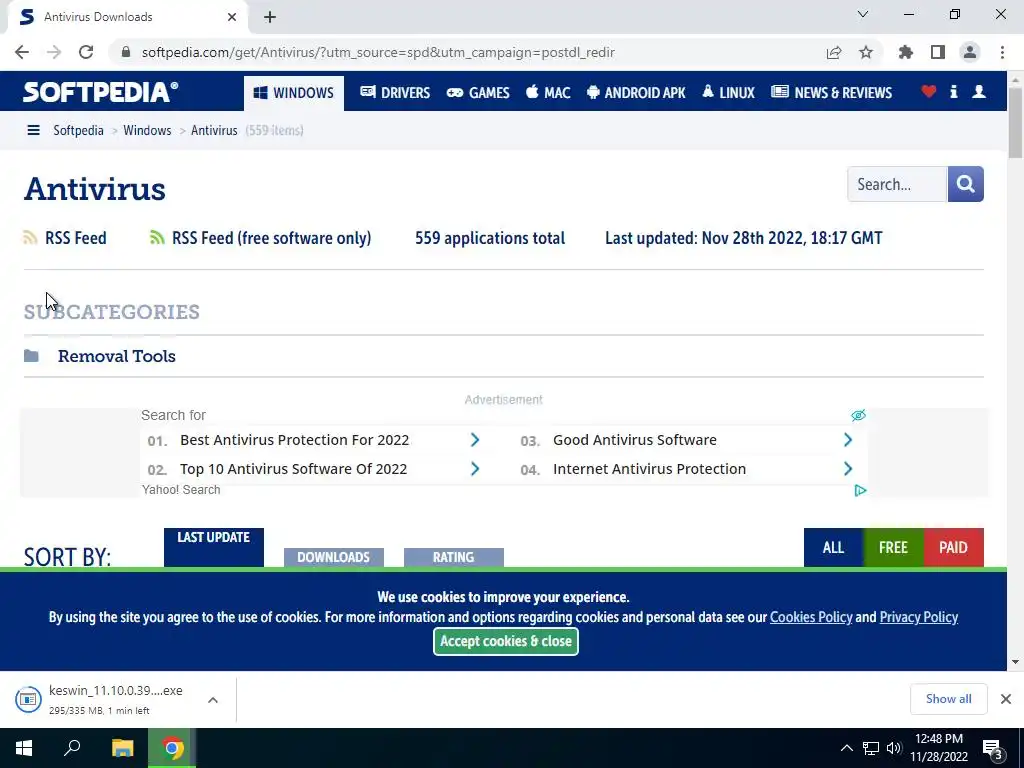1024x768 pixels.
Task: Open the Chrome profile avatar
Action: click(x=970, y=52)
